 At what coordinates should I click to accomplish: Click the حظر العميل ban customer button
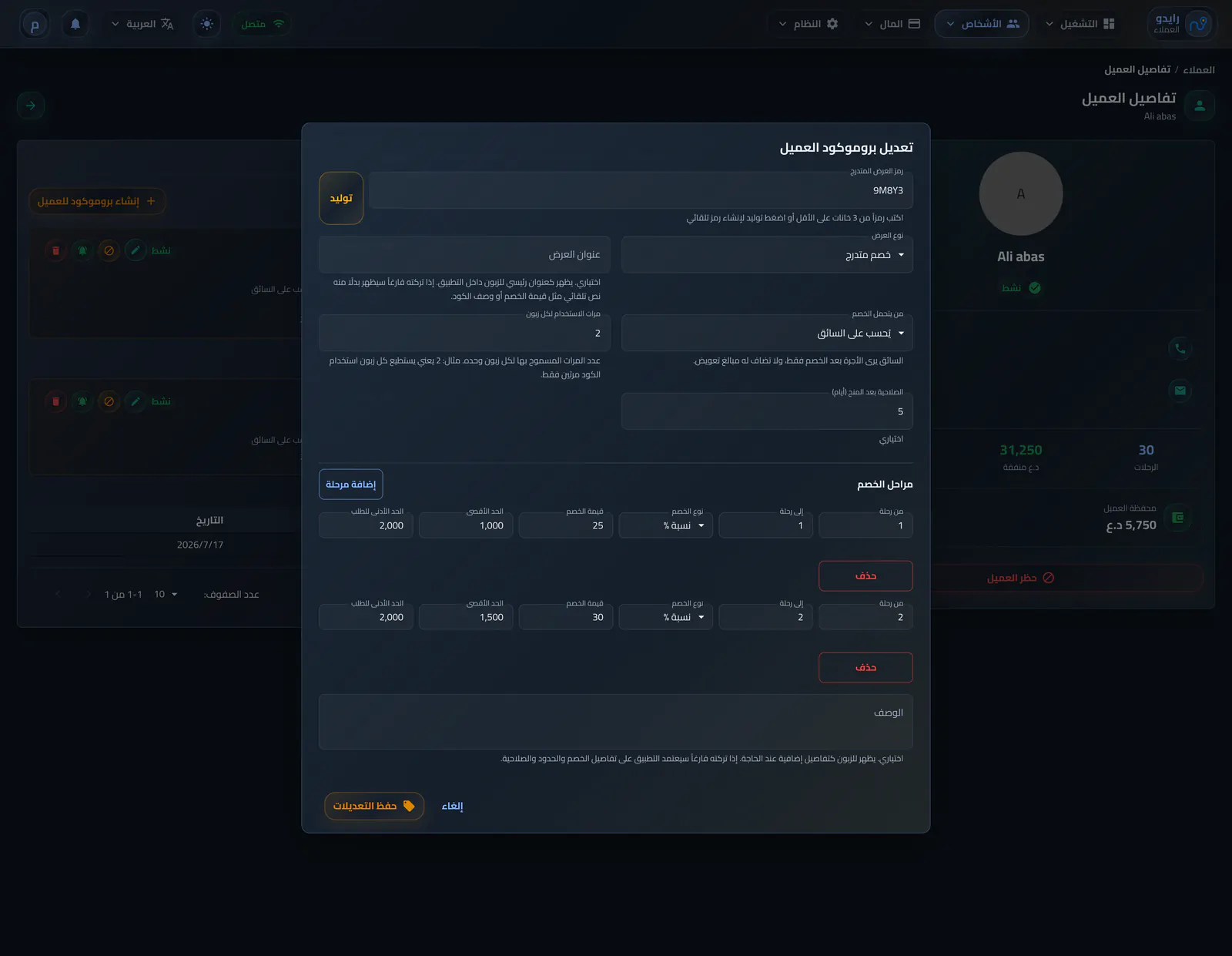1021,578
